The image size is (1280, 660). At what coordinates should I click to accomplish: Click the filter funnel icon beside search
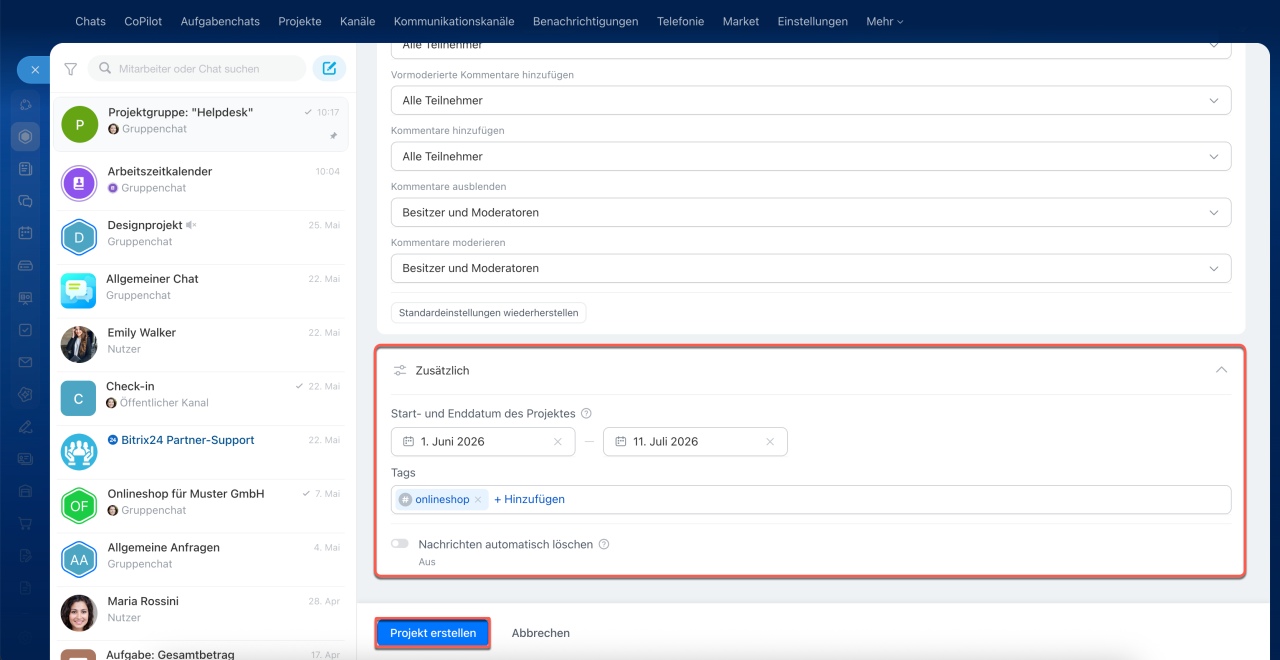tap(70, 69)
